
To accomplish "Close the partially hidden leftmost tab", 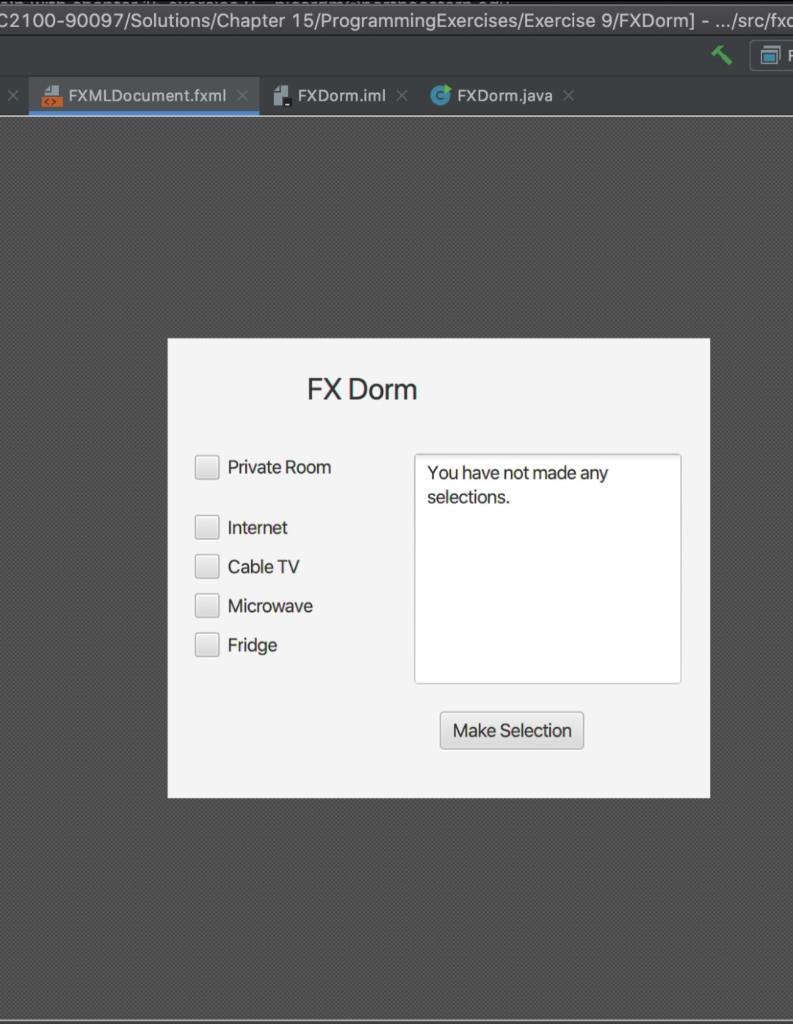I will (13, 95).
